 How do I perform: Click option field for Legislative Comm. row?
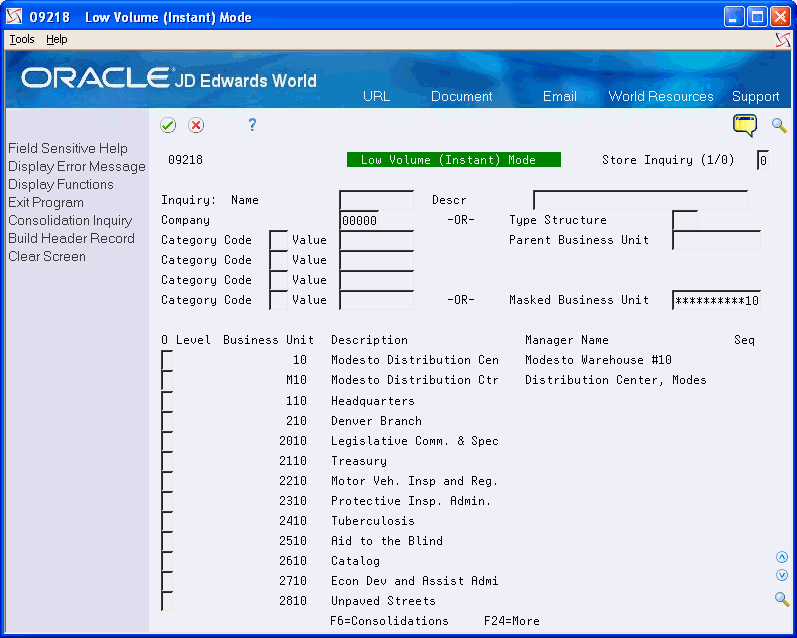point(167,441)
